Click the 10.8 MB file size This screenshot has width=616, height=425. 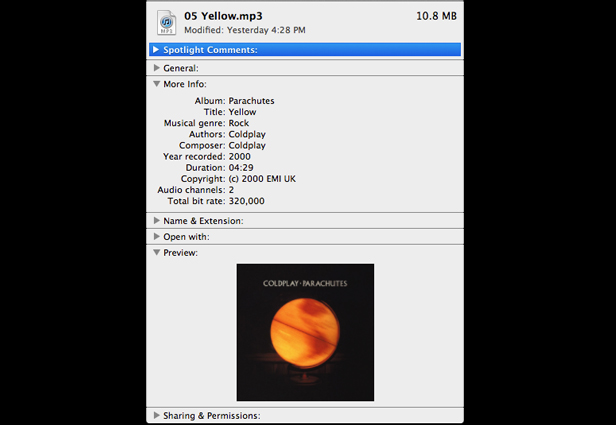click(436, 16)
